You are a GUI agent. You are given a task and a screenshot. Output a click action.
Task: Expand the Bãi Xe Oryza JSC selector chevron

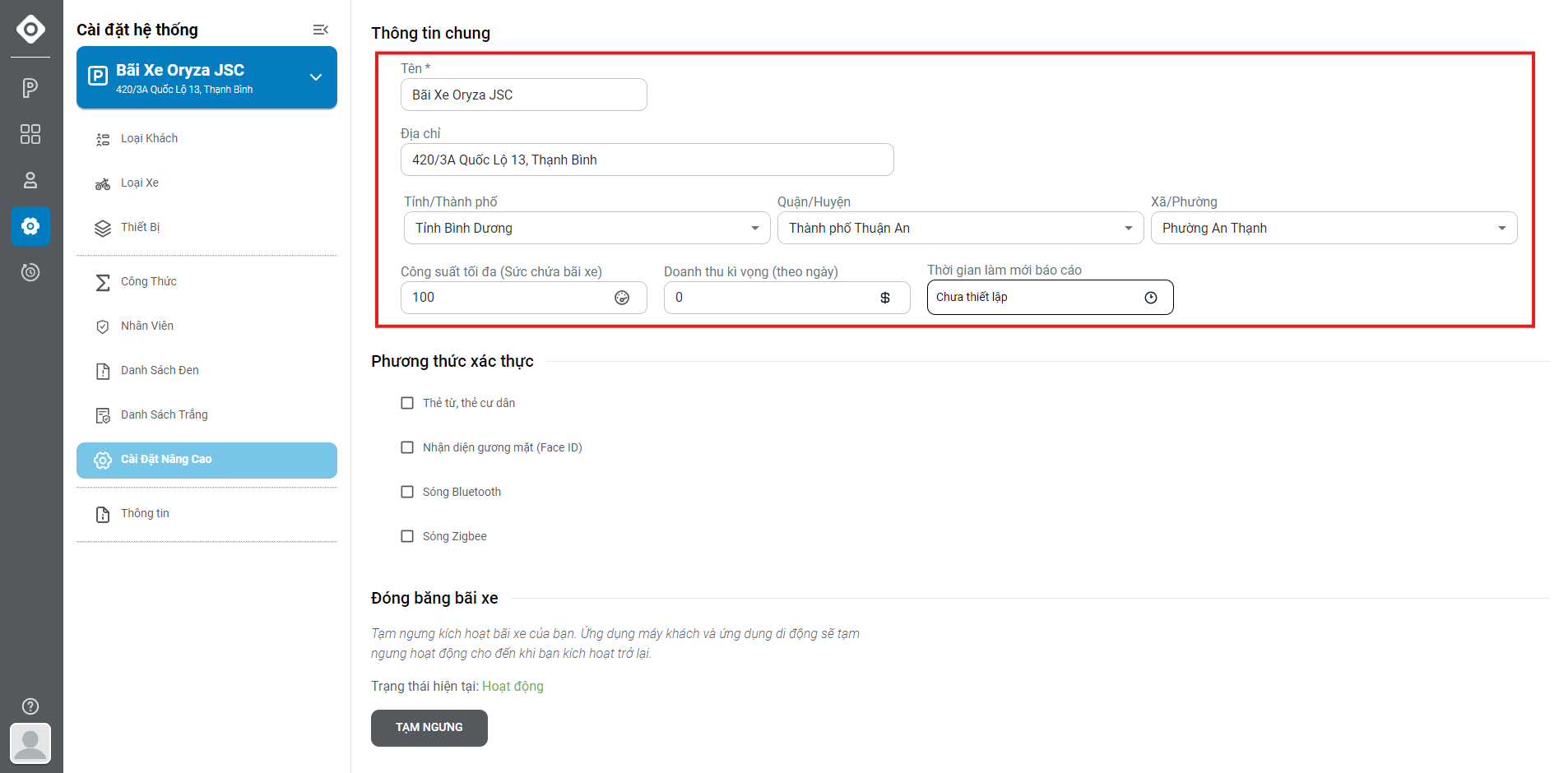(316, 77)
